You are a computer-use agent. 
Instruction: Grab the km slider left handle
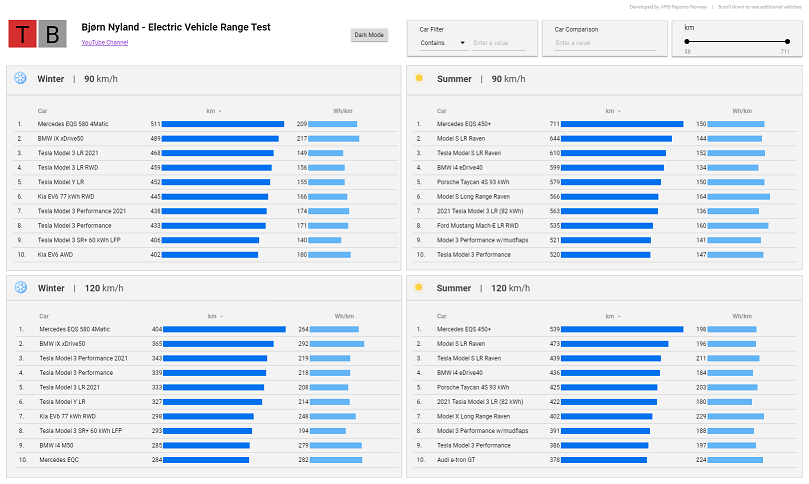click(x=687, y=41)
